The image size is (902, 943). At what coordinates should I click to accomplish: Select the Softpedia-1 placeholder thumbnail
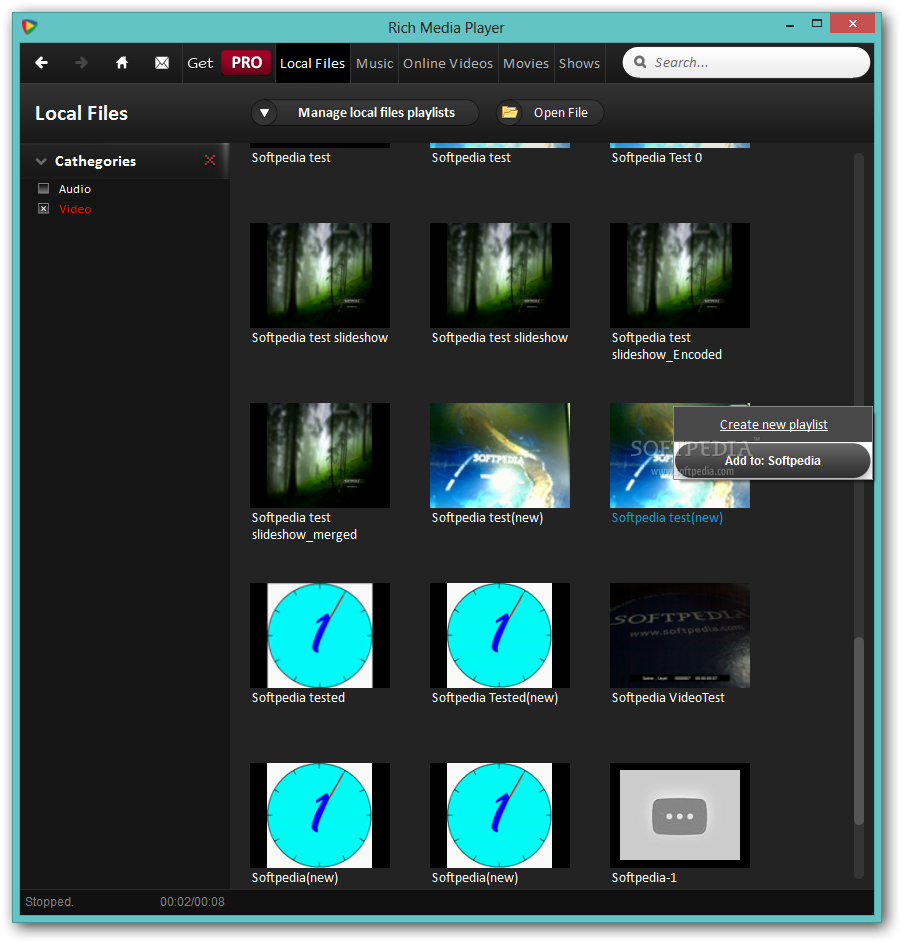coord(680,816)
